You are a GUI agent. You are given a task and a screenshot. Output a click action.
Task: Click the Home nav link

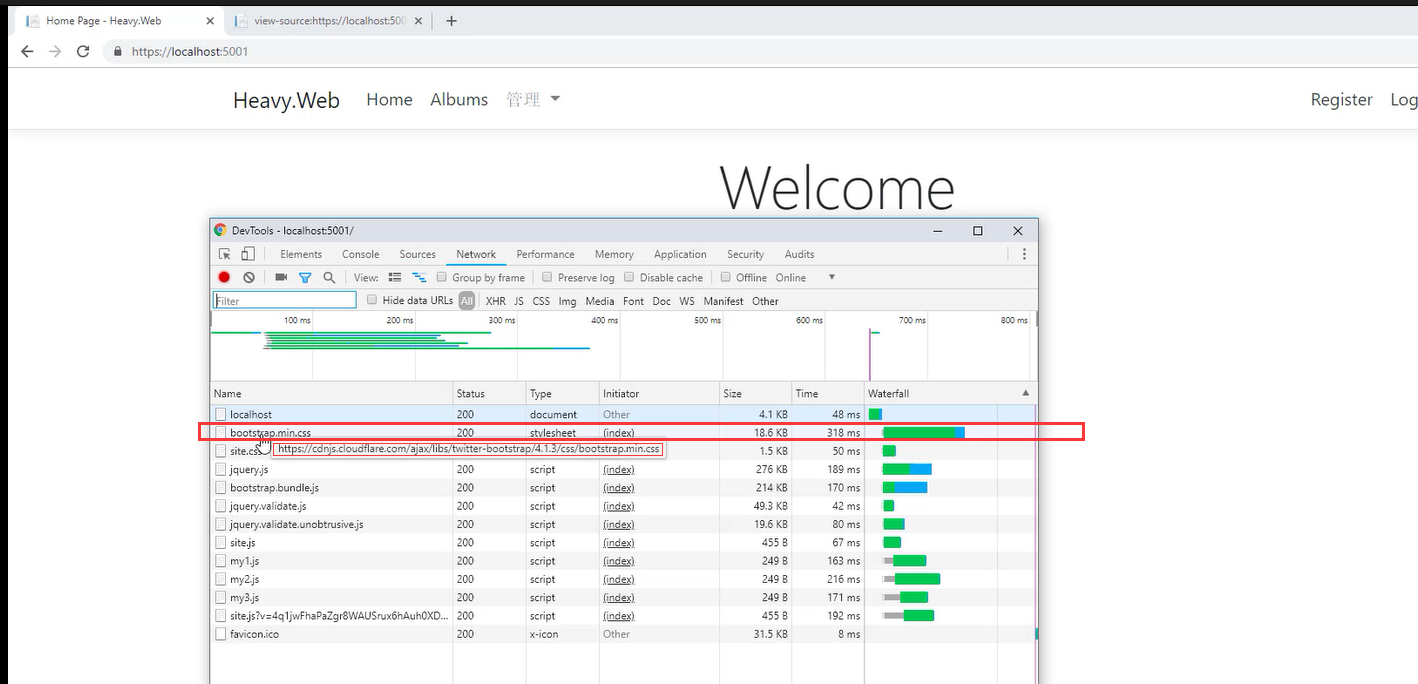click(389, 99)
